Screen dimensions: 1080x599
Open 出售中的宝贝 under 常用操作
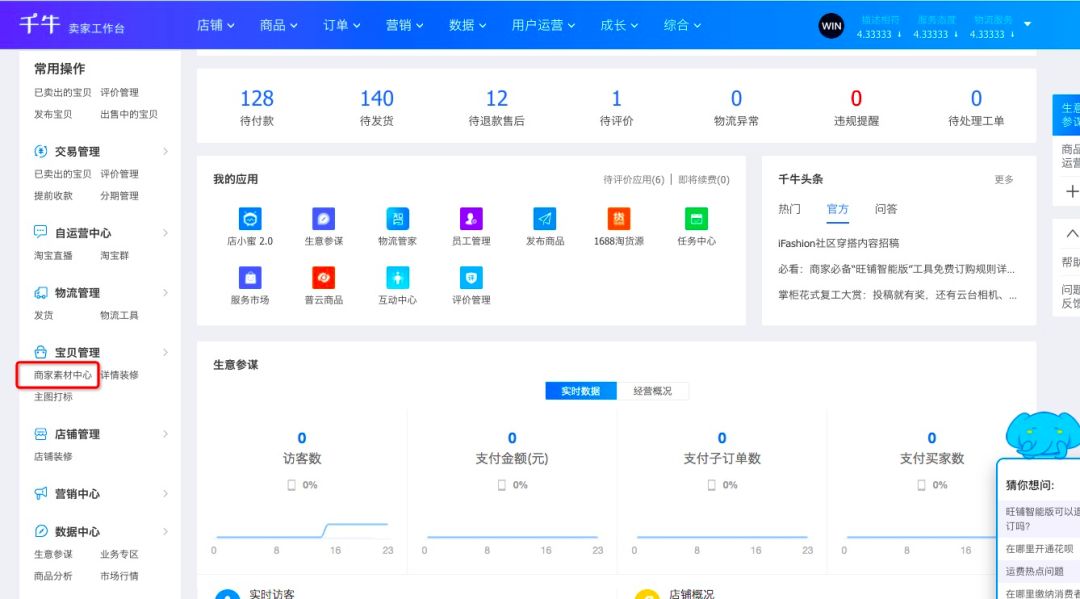(x=129, y=114)
